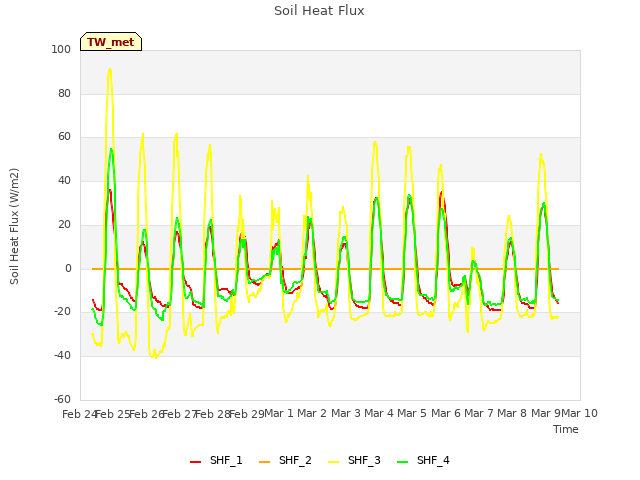Viewport: 640px width, 480px height.
Task: Click the Time axis title
Action: 566,429
